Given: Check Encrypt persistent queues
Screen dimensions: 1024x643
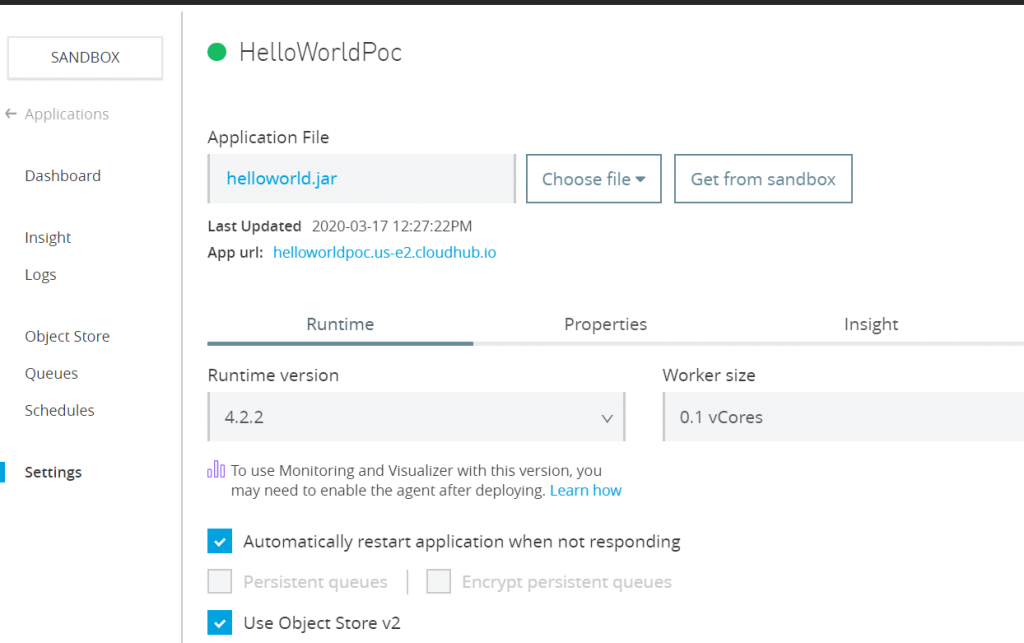Looking at the screenshot, I should (438, 581).
